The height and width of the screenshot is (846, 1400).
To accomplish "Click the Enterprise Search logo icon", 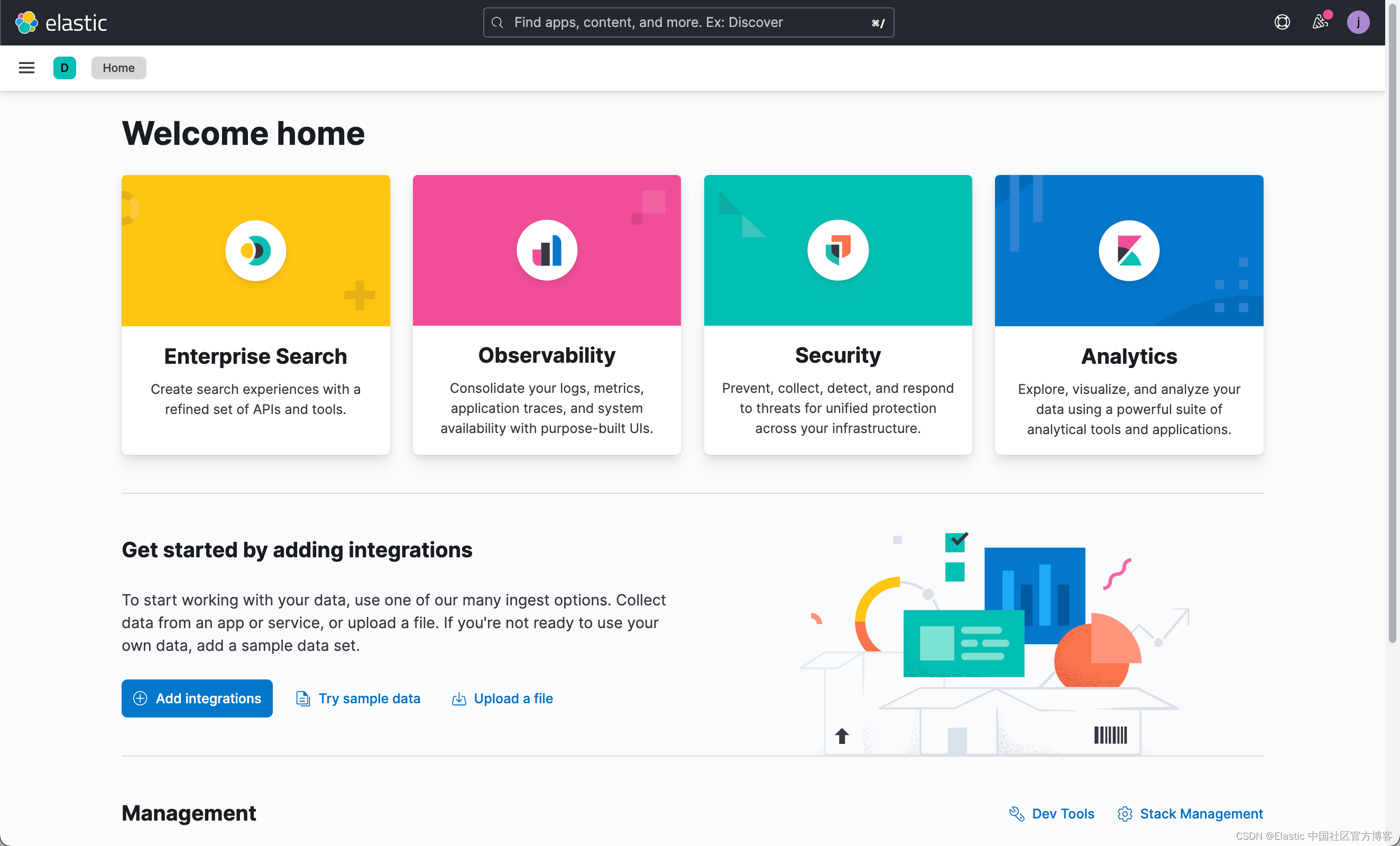I will point(255,250).
